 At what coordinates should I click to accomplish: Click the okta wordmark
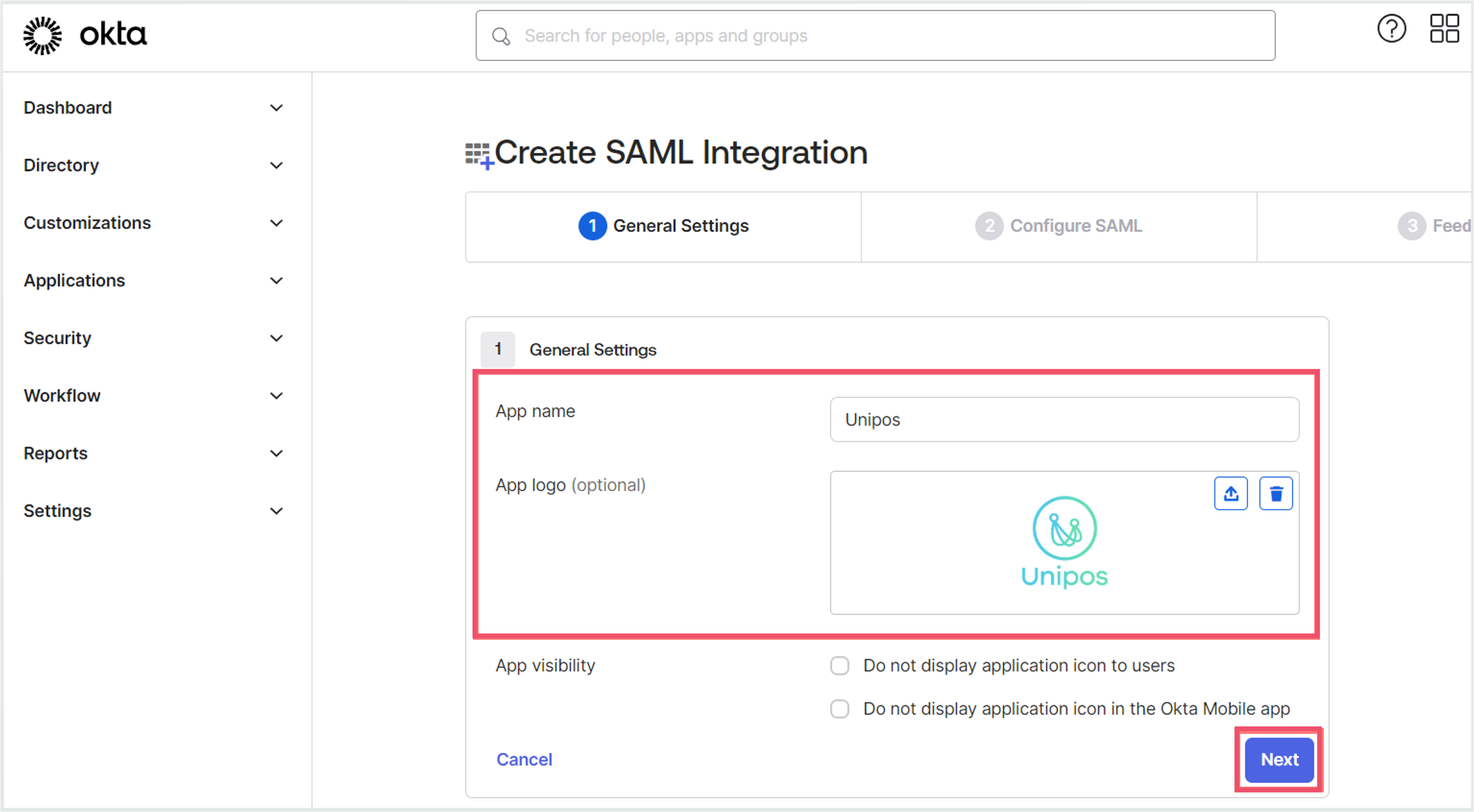113,34
